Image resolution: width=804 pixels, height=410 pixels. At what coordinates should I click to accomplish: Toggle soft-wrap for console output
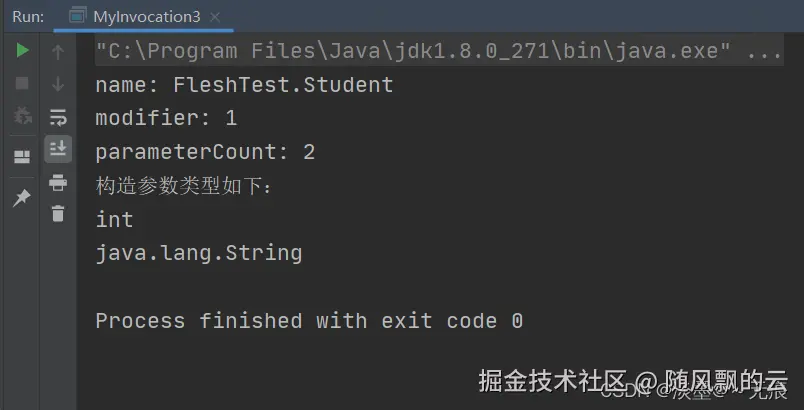point(58,116)
